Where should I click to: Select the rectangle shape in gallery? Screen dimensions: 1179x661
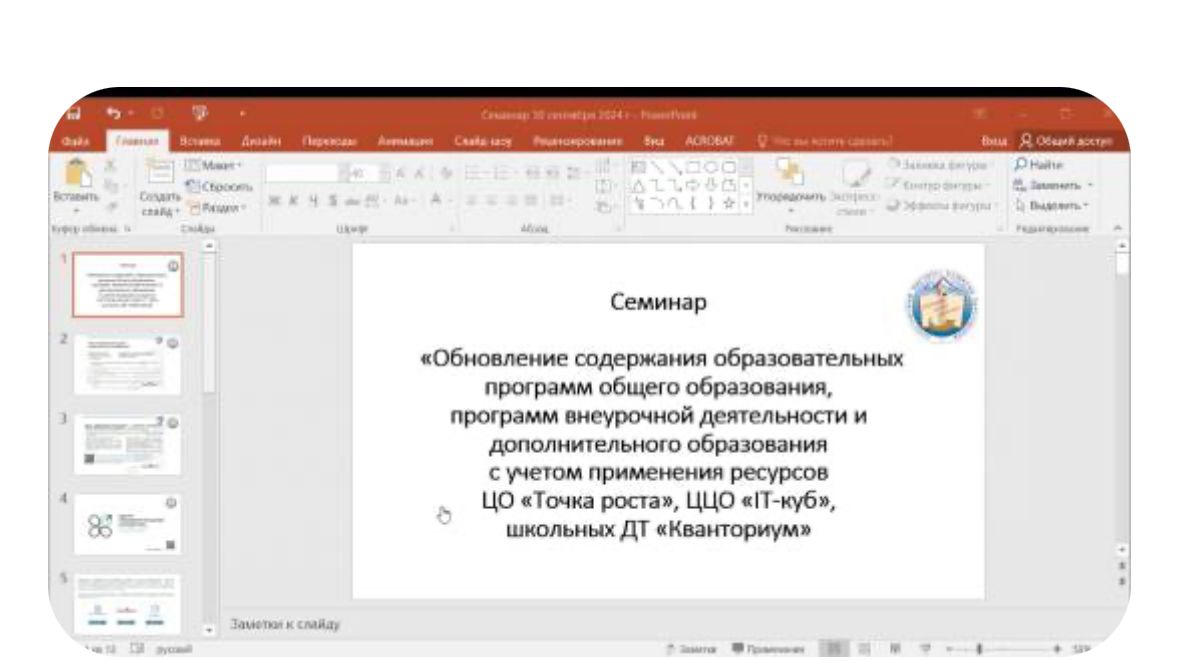693,167
